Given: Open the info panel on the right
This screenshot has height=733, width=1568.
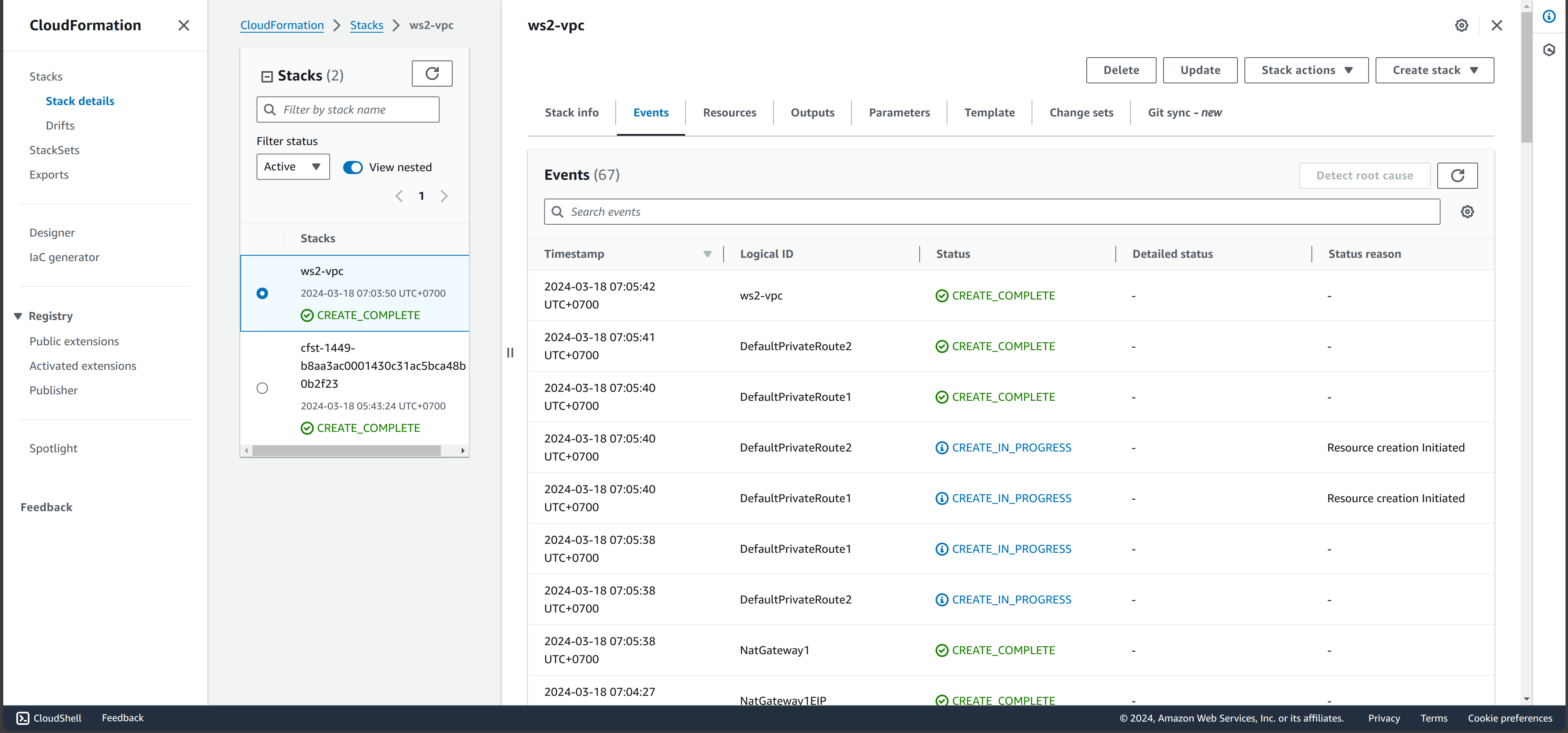Looking at the screenshot, I should tap(1548, 16).
